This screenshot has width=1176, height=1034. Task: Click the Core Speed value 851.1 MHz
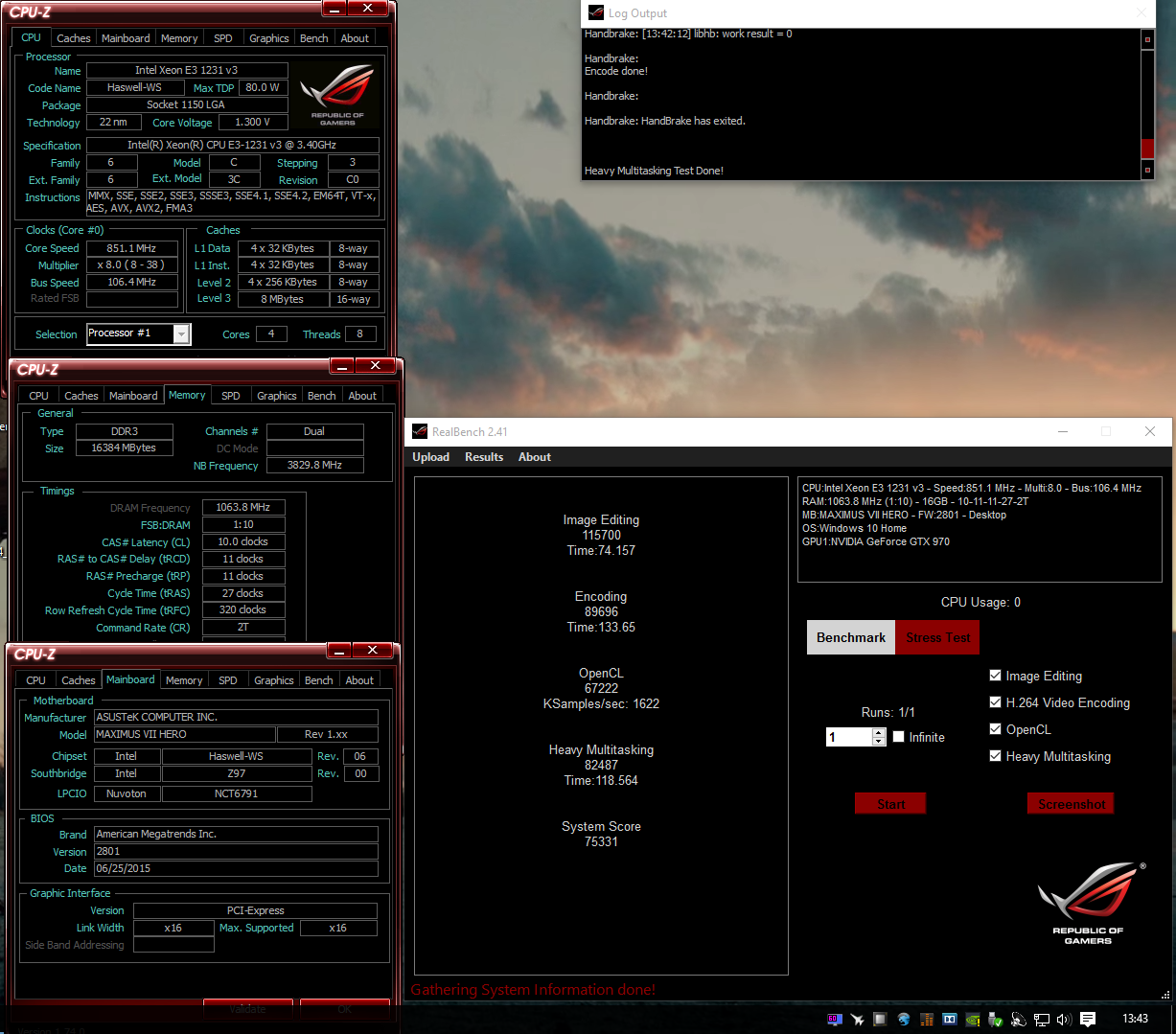(132, 248)
